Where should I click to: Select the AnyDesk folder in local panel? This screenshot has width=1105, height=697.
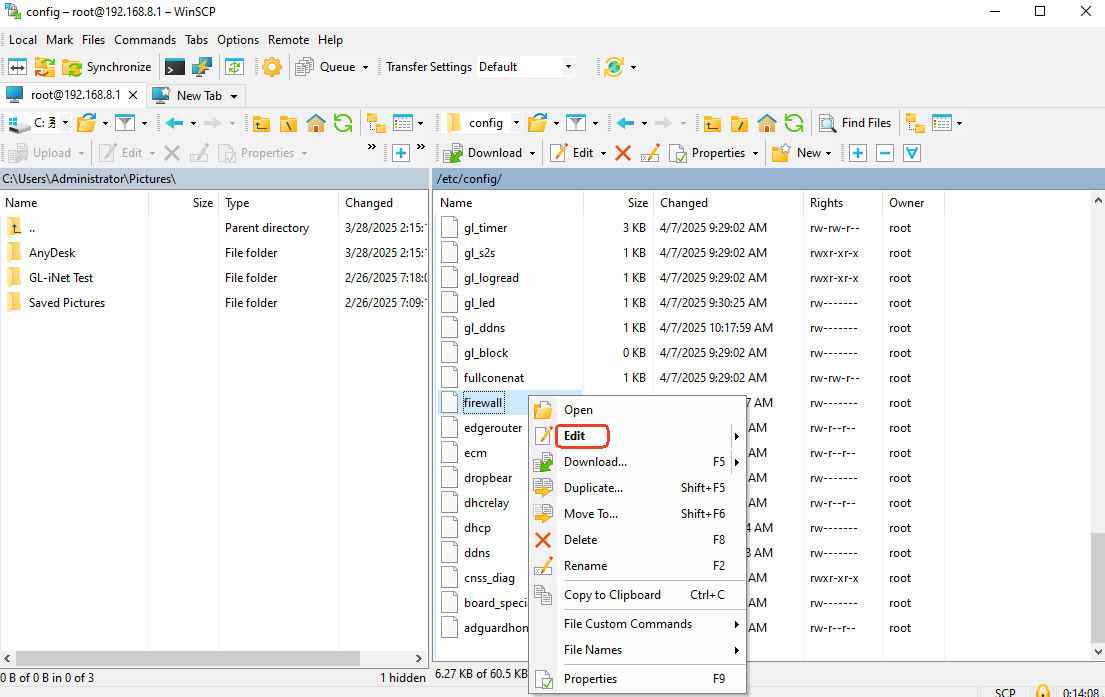tap(51, 253)
